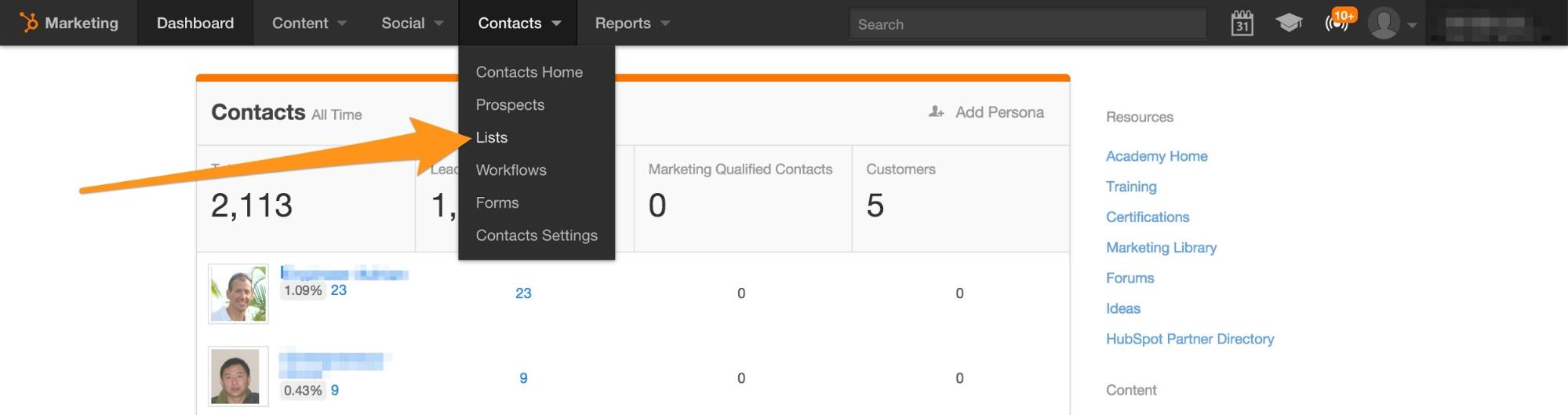Click the HubSpot sprocket logo
This screenshot has height=415, width=1568.
click(28, 23)
